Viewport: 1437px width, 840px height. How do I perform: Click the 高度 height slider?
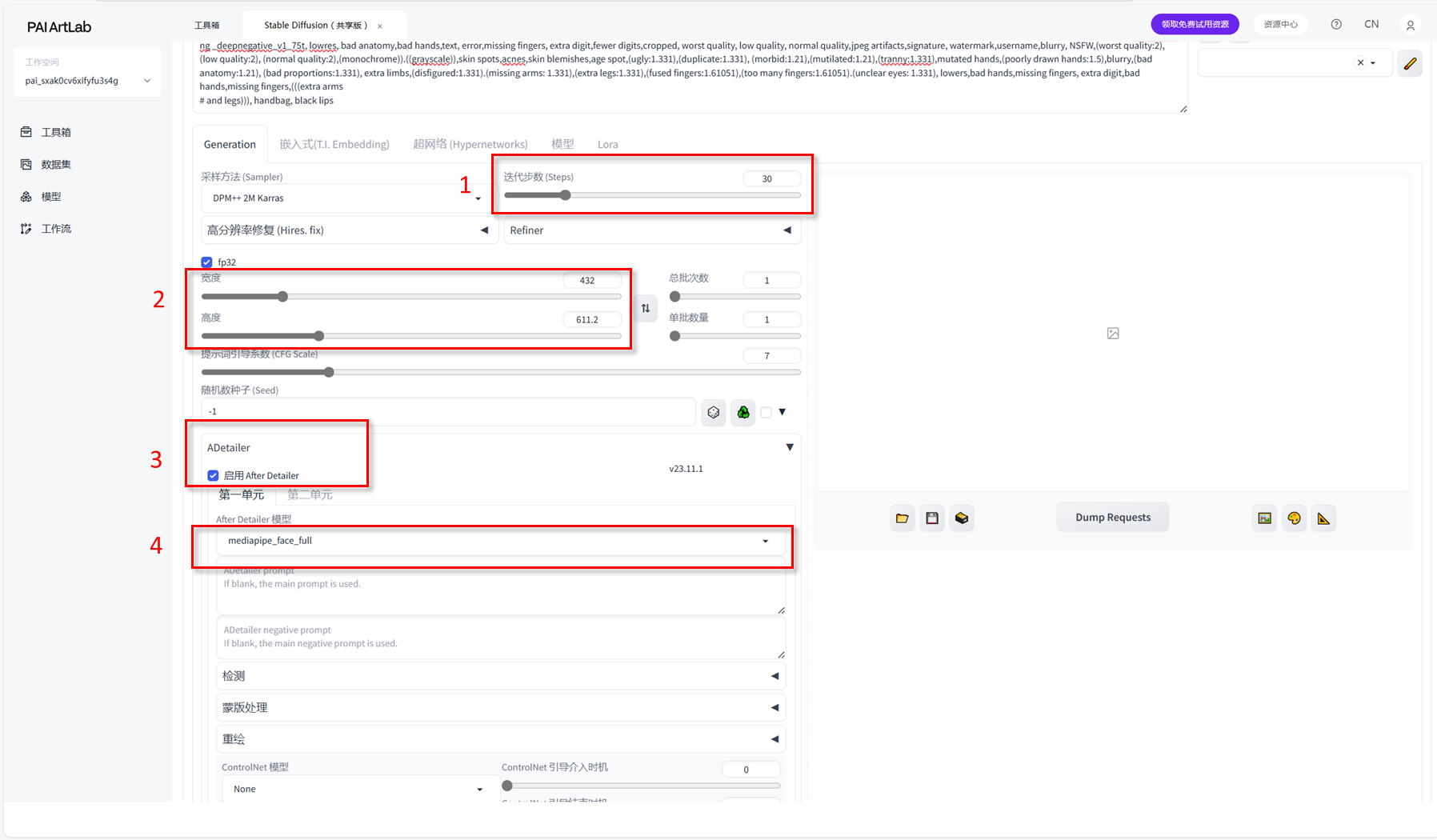[411, 336]
